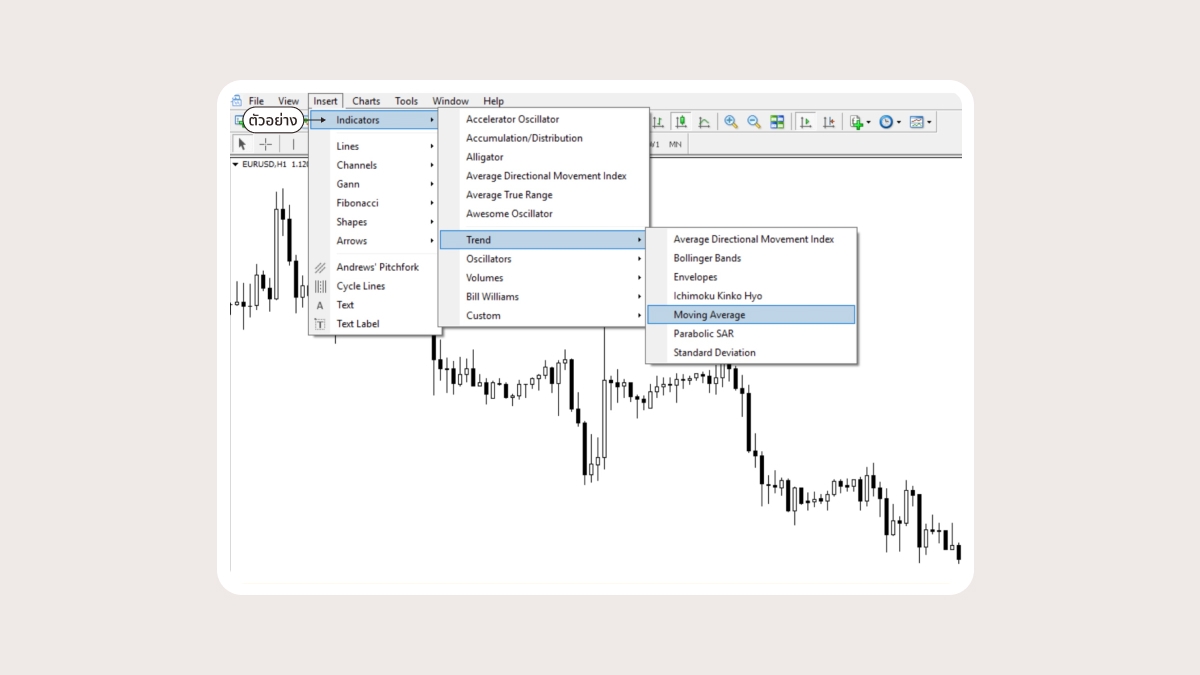Switch chart timeframe to MN
Viewport: 1200px width, 675px height.
pos(675,144)
